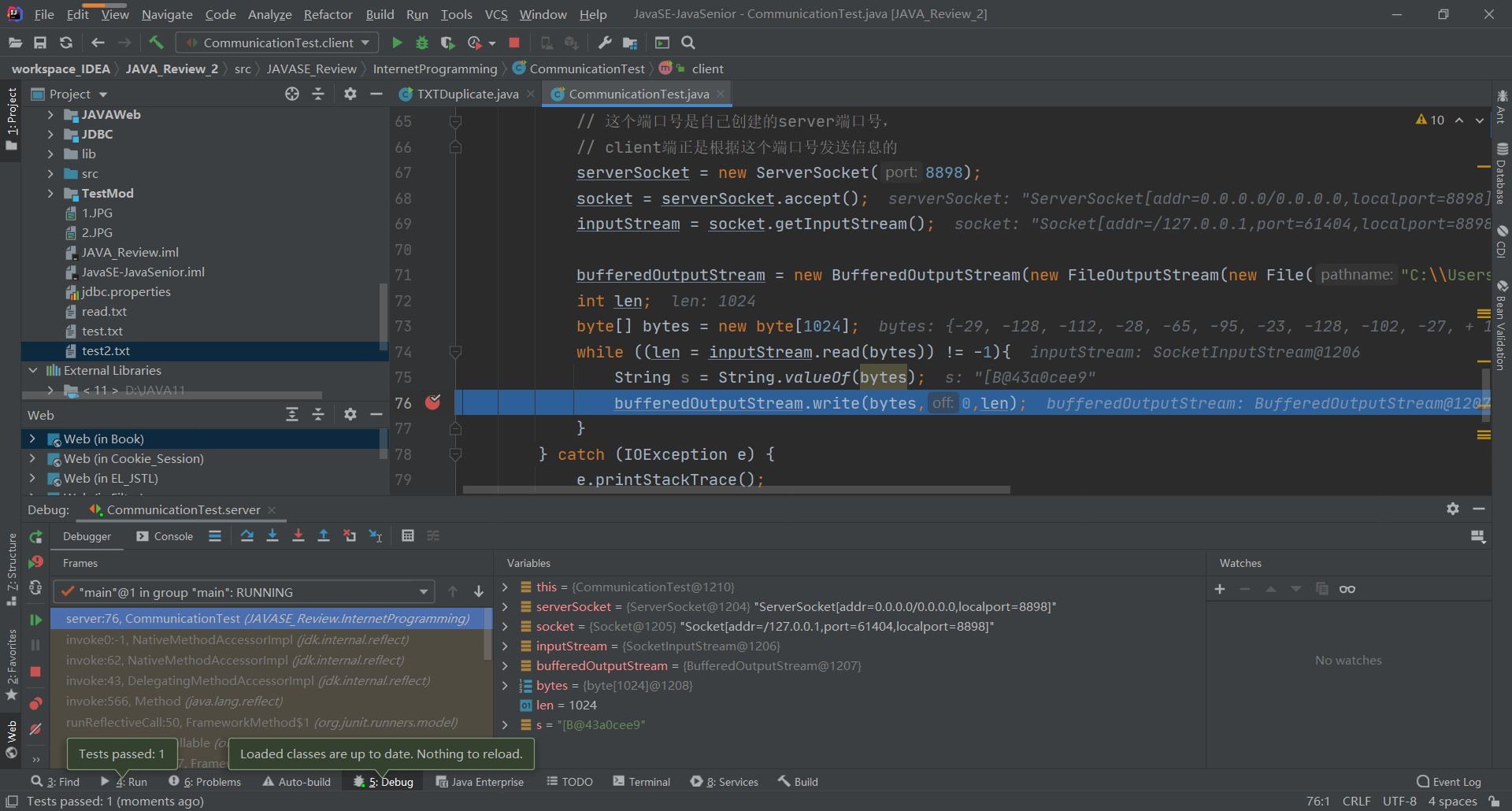This screenshot has height=811, width=1512.
Task: Click the Open folder icon
Action: pos(15,43)
